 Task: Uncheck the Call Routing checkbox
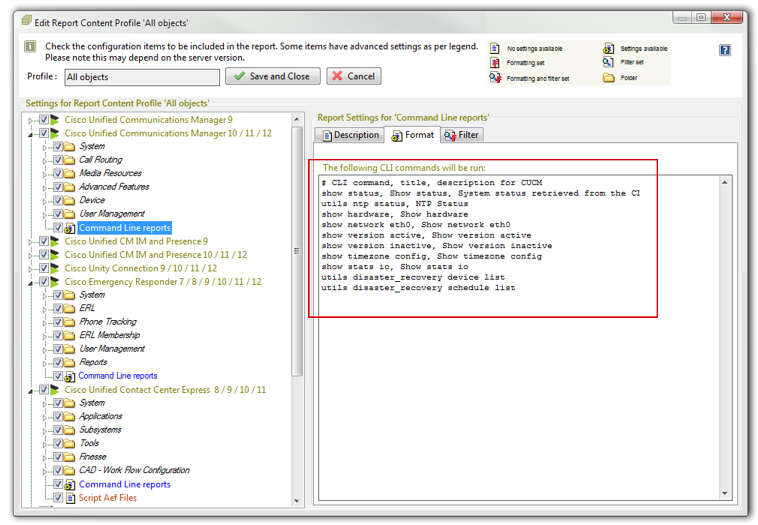tap(58, 160)
